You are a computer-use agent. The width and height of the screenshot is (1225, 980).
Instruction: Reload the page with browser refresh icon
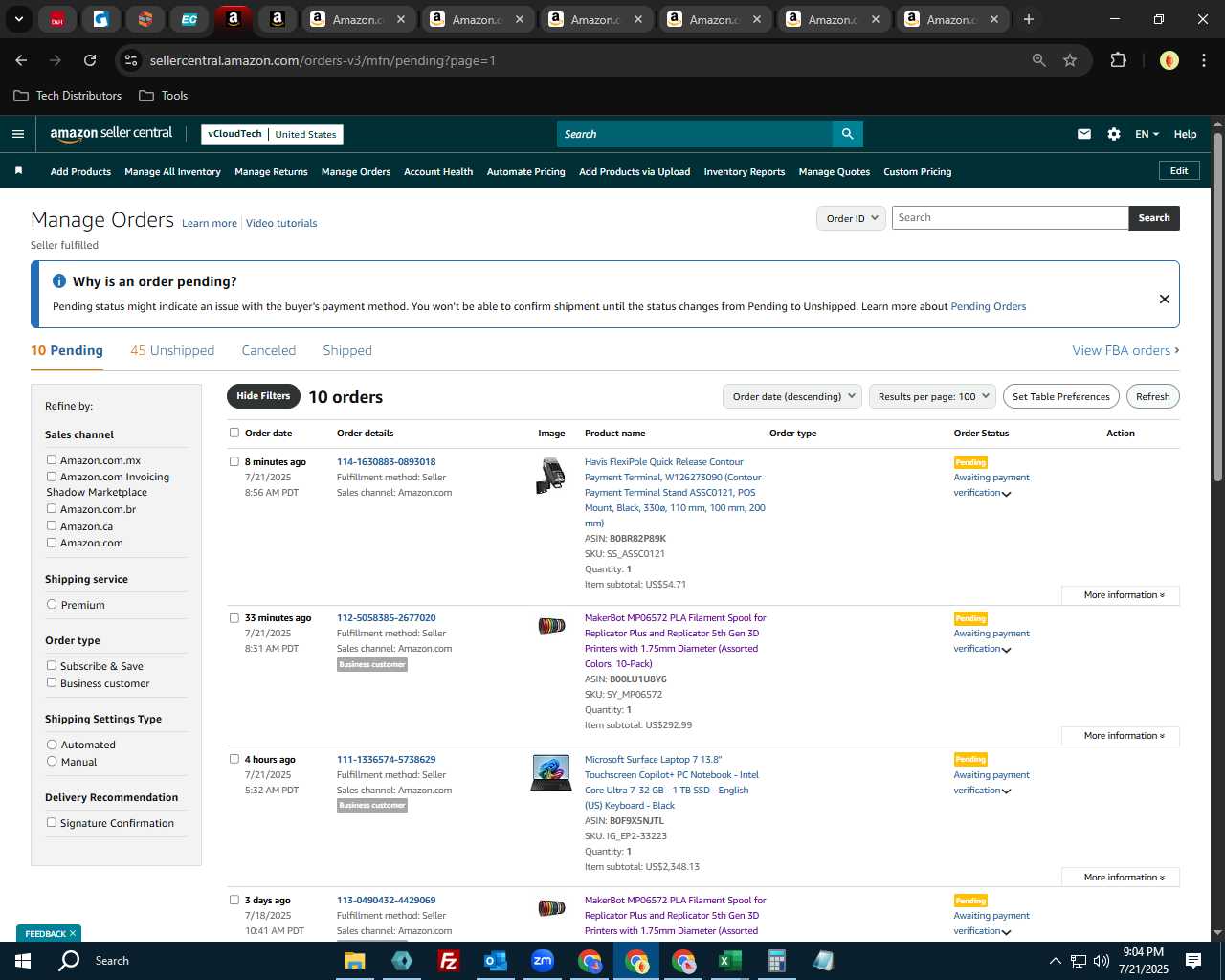click(x=90, y=60)
